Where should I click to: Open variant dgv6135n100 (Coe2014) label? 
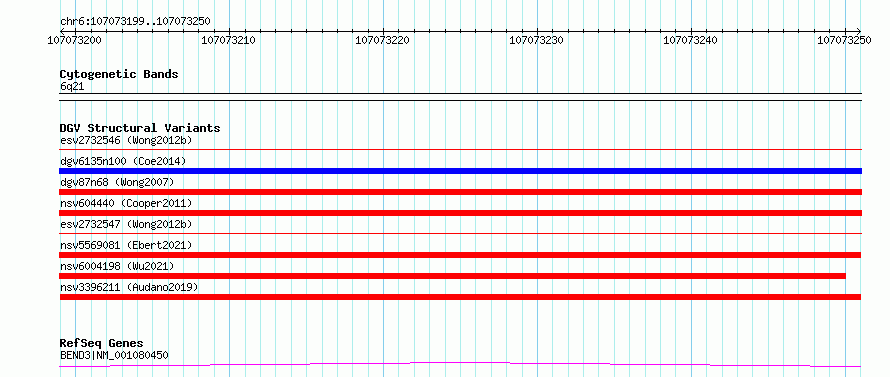click(123, 161)
